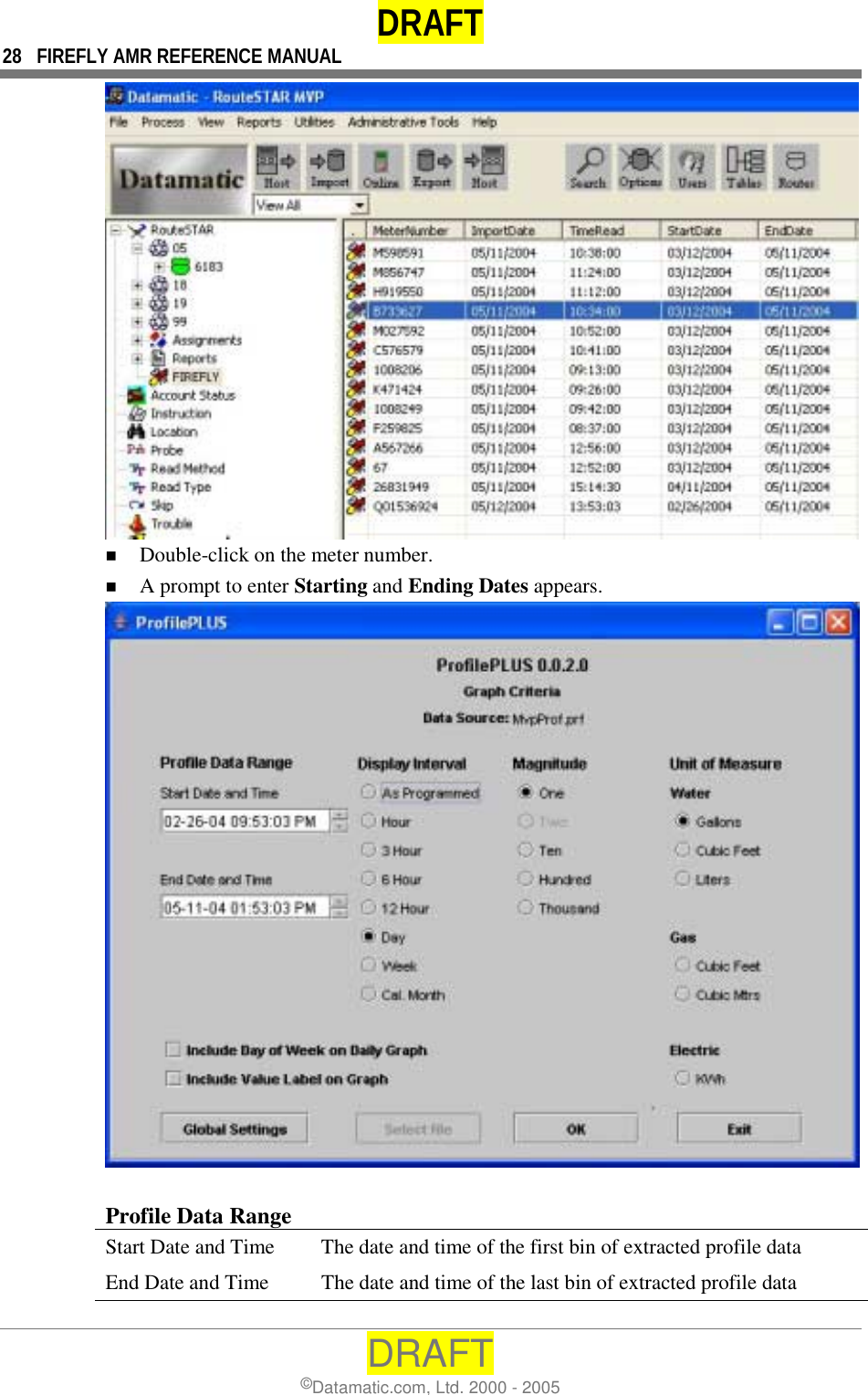
Task: Click OK in ProfilePLUS dialog
Action: [576, 1128]
